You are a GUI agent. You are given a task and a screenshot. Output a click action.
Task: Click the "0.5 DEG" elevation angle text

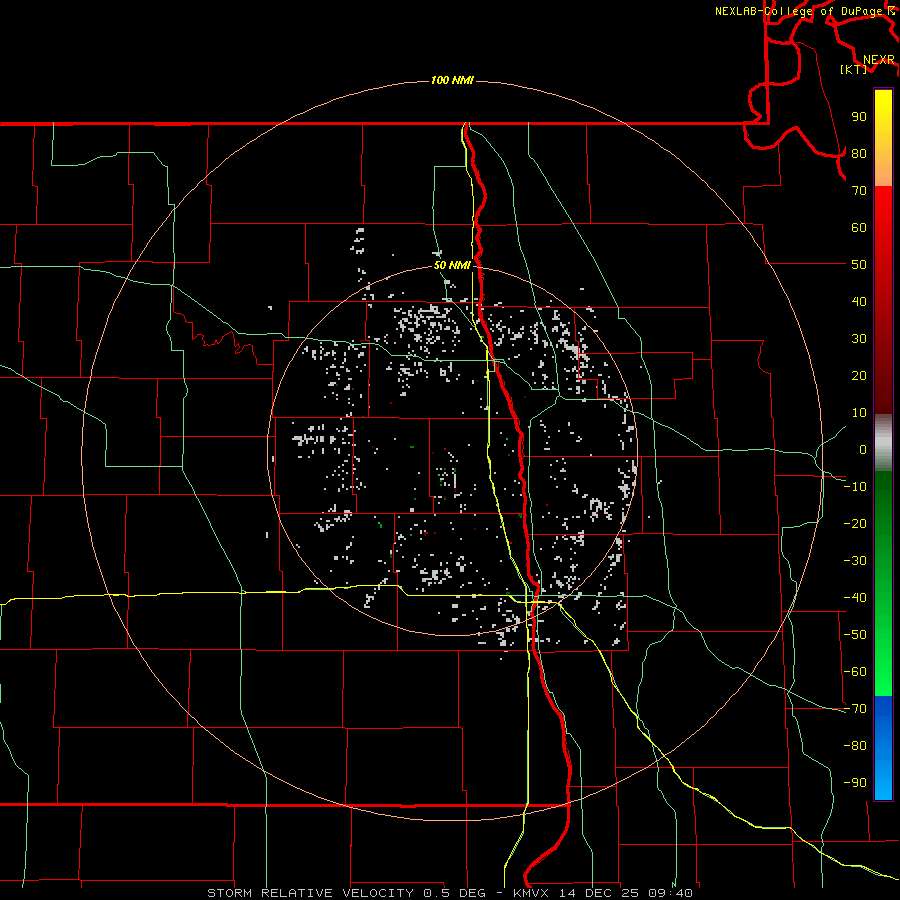(455, 893)
